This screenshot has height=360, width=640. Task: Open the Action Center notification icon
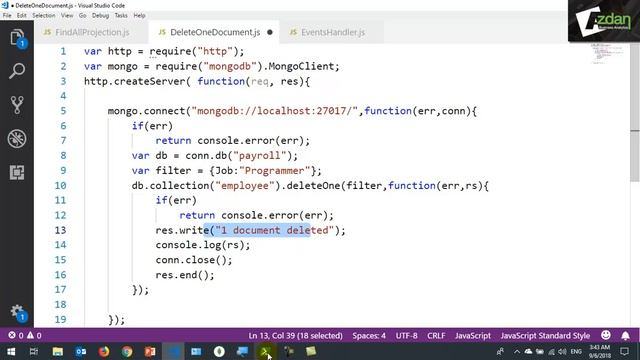624,351
